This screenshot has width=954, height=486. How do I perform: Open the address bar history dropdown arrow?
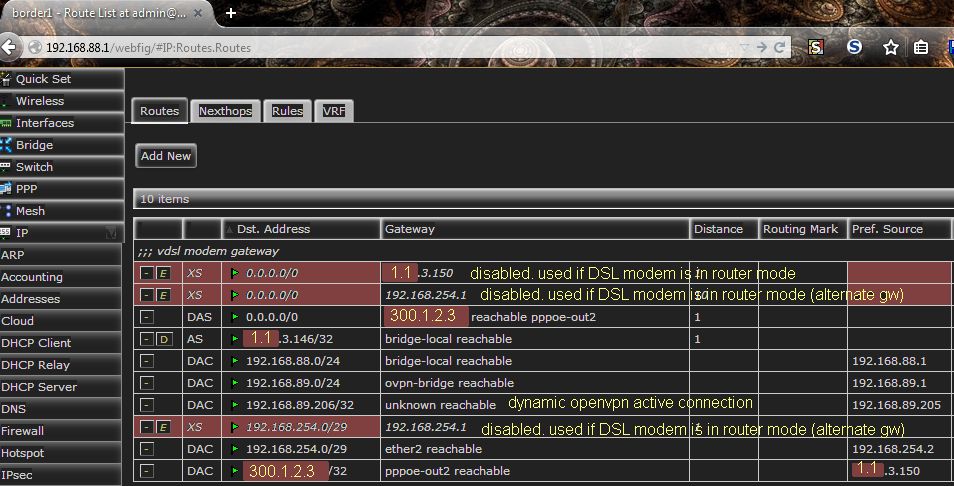[743, 47]
